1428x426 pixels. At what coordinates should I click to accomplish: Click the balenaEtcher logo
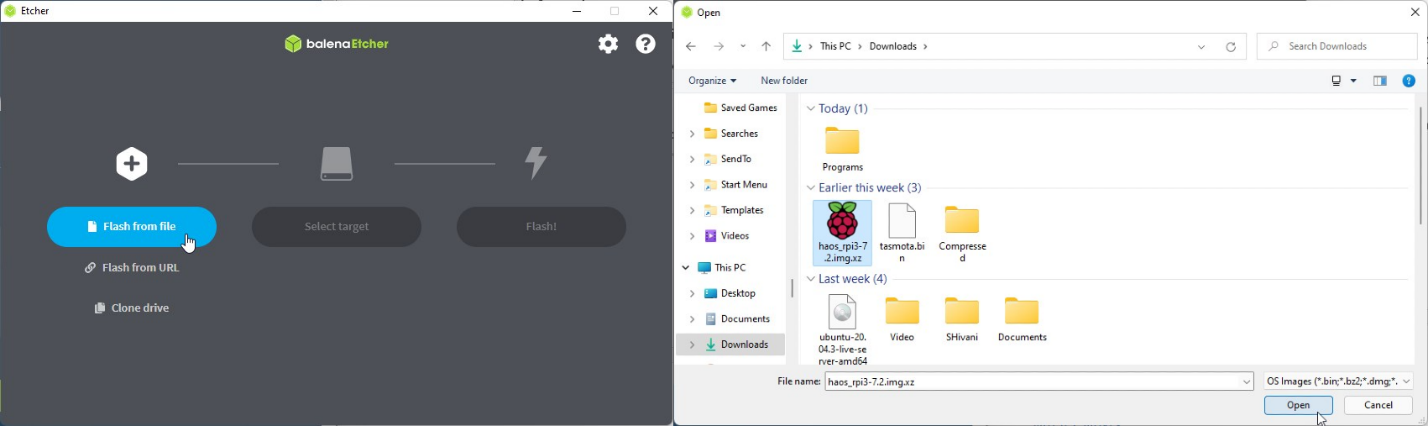pyautogui.click(x=336, y=44)
